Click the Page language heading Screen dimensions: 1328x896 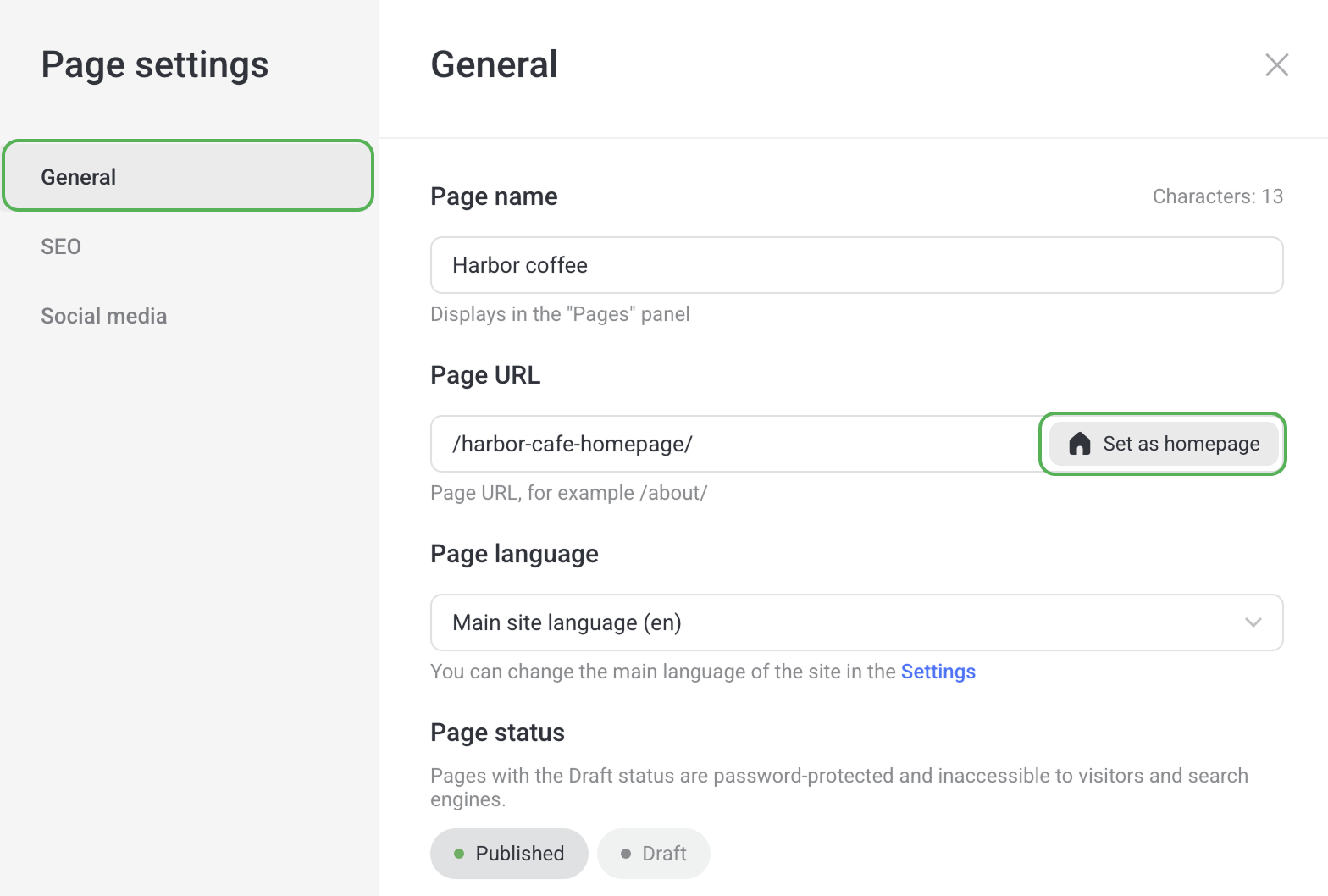pyautogui.click(x=514, y=554)
